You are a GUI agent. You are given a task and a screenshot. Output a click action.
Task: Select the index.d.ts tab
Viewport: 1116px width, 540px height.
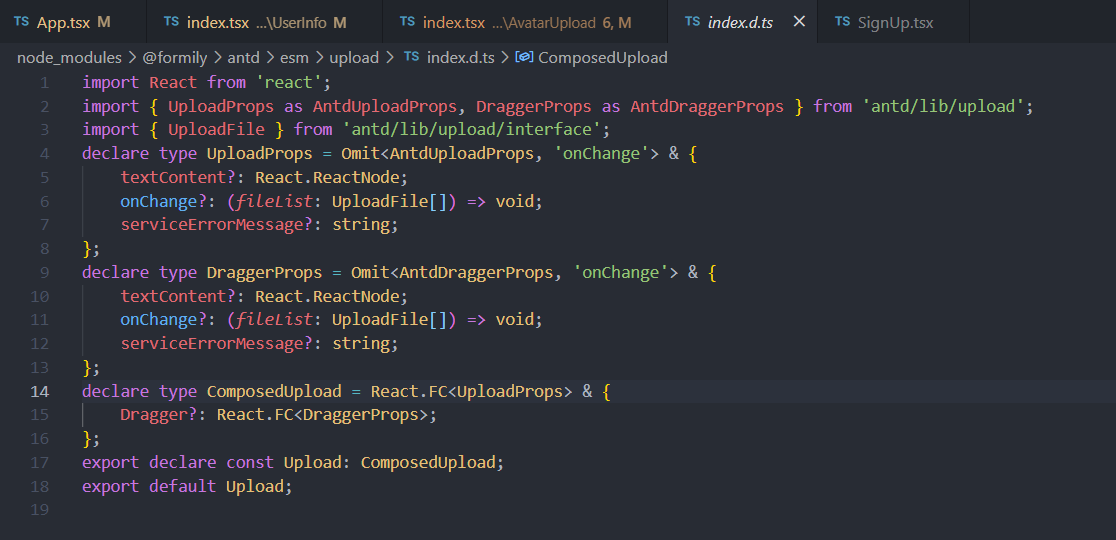coord(740,22)
